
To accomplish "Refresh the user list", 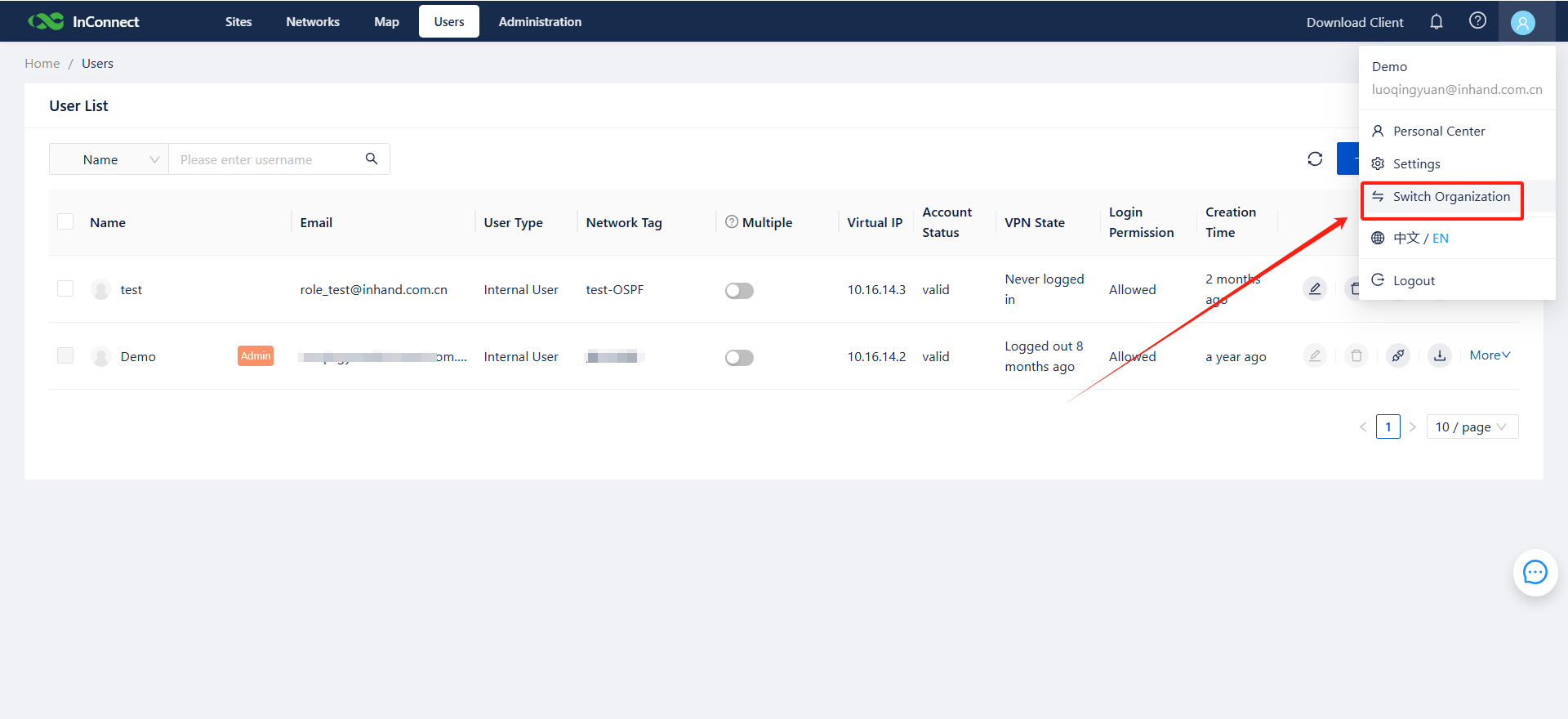I will tap(1315, 159).
